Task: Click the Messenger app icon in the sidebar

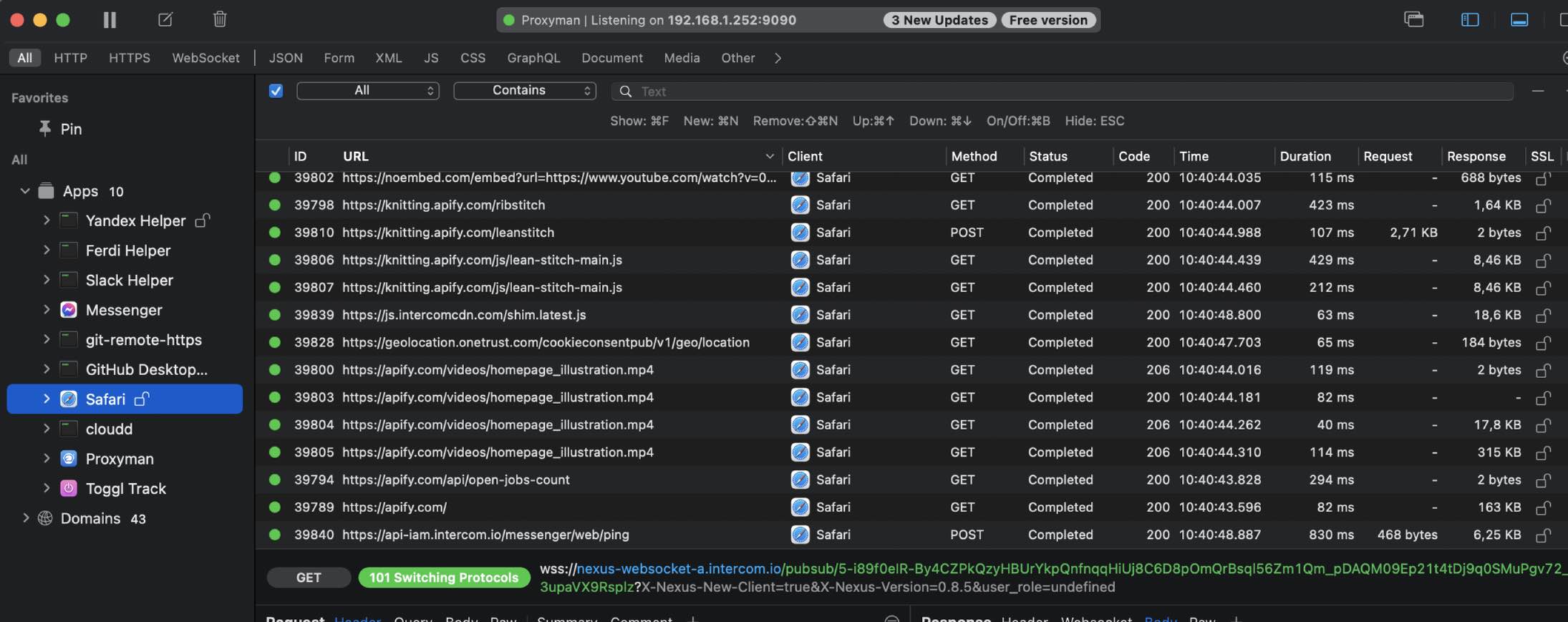Action: pyautogui.click(x=69, y=310)
